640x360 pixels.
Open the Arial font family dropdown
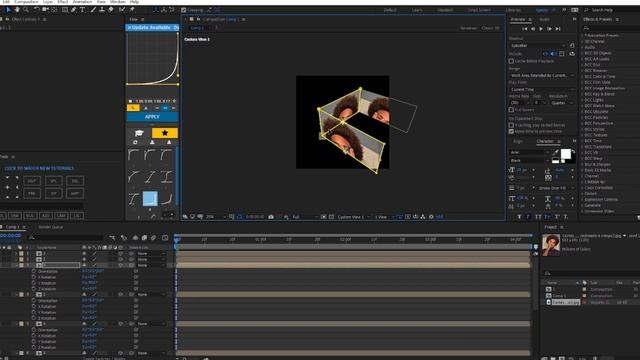click(x=529, y=152)
